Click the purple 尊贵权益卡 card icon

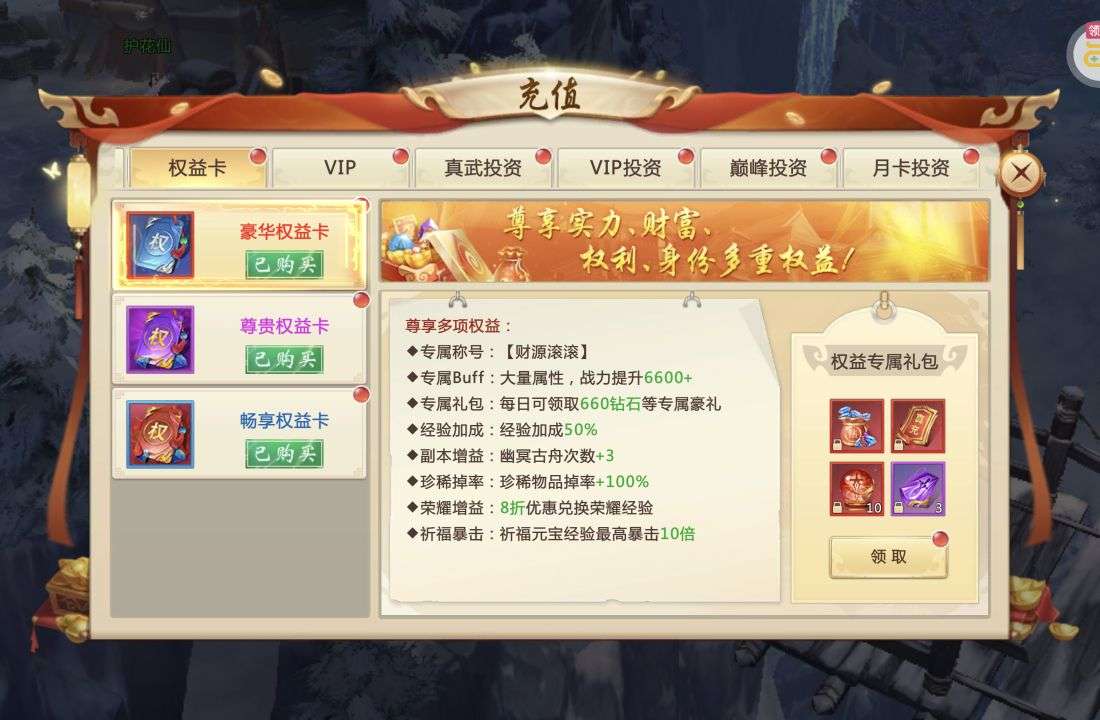[160, 340]
